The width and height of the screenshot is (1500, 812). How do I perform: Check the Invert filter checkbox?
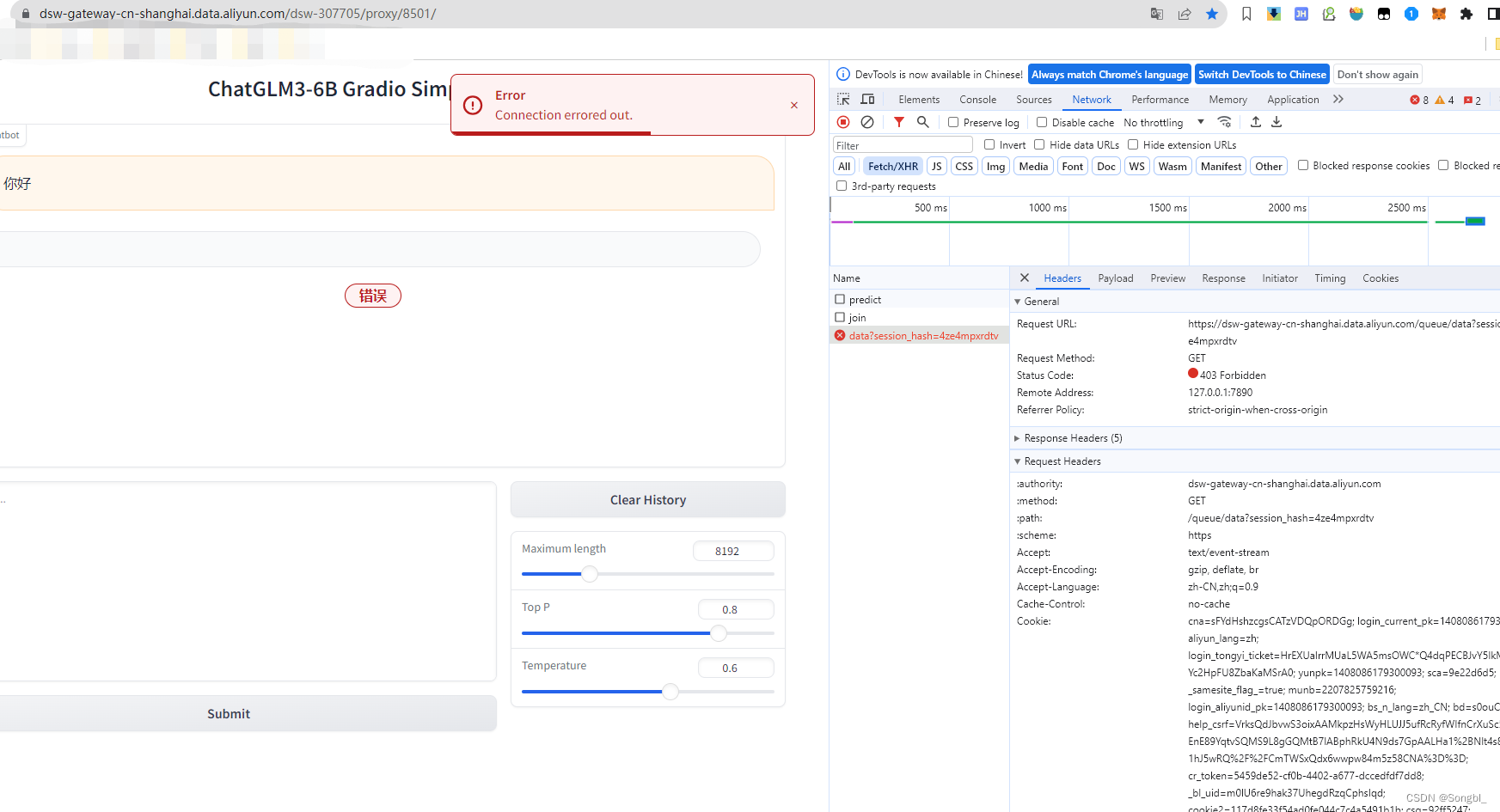click(989, 144)
